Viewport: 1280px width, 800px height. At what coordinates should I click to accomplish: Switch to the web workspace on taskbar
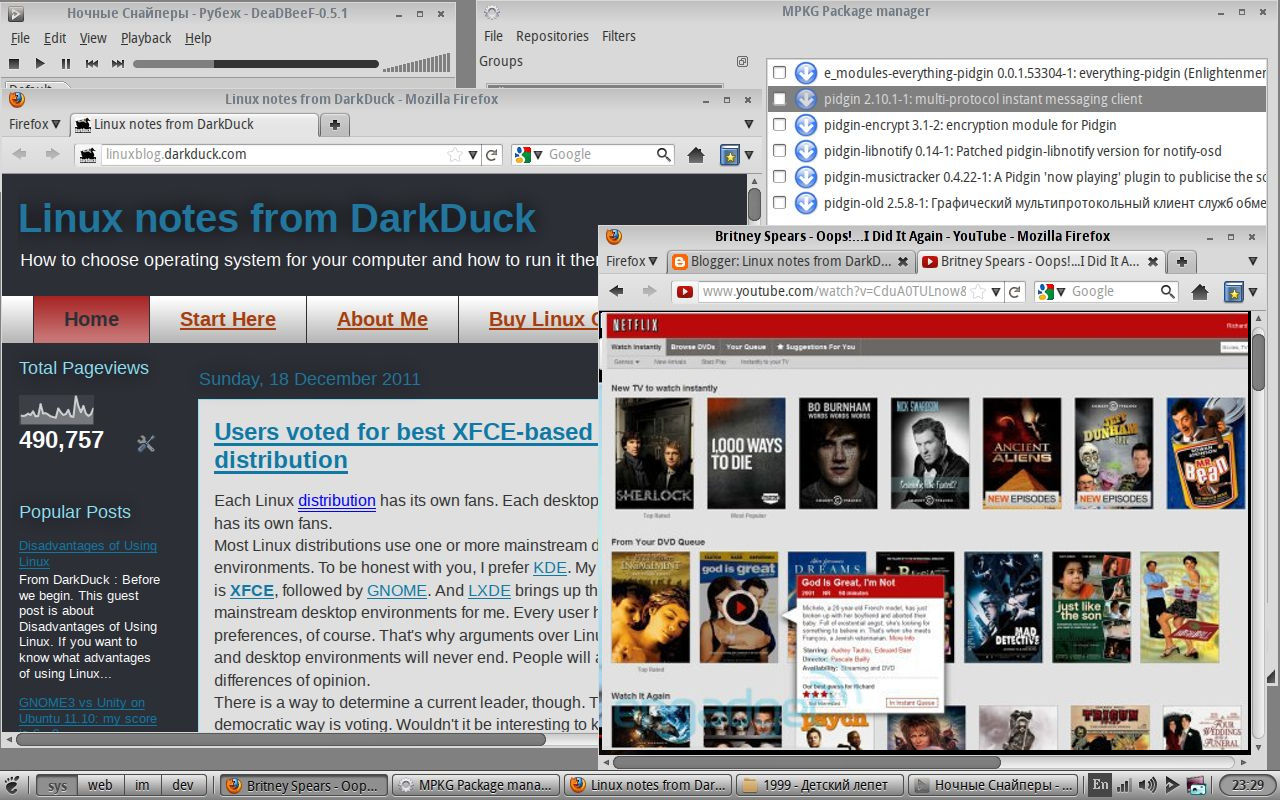pyautogui.click(x=99, y=785)
